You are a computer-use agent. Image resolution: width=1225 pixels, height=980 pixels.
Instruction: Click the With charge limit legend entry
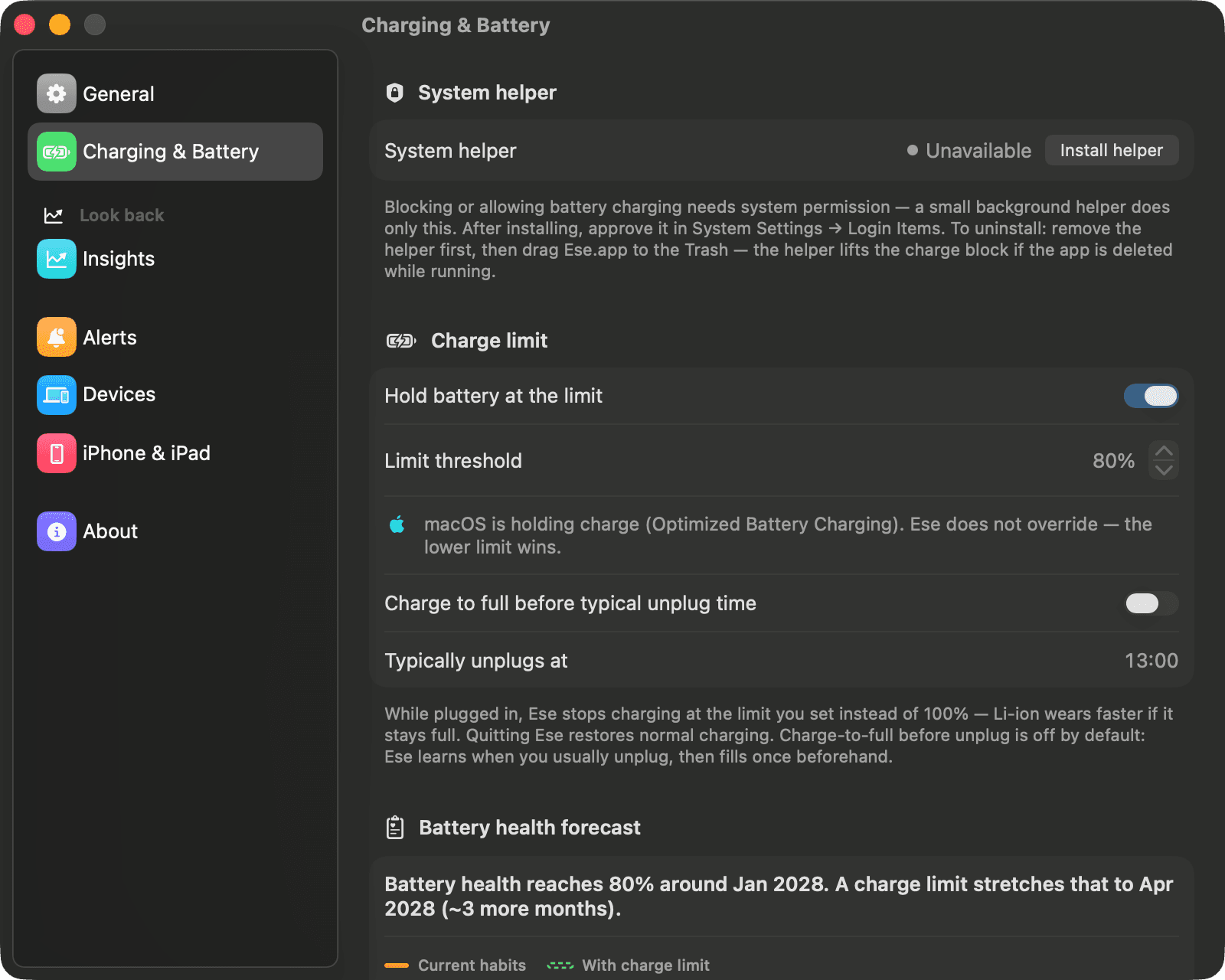[629, 965]
